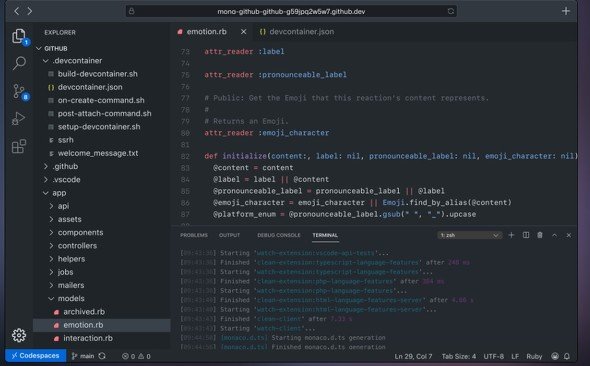Open on-create-command.sh file

click(x=102, y=100)
